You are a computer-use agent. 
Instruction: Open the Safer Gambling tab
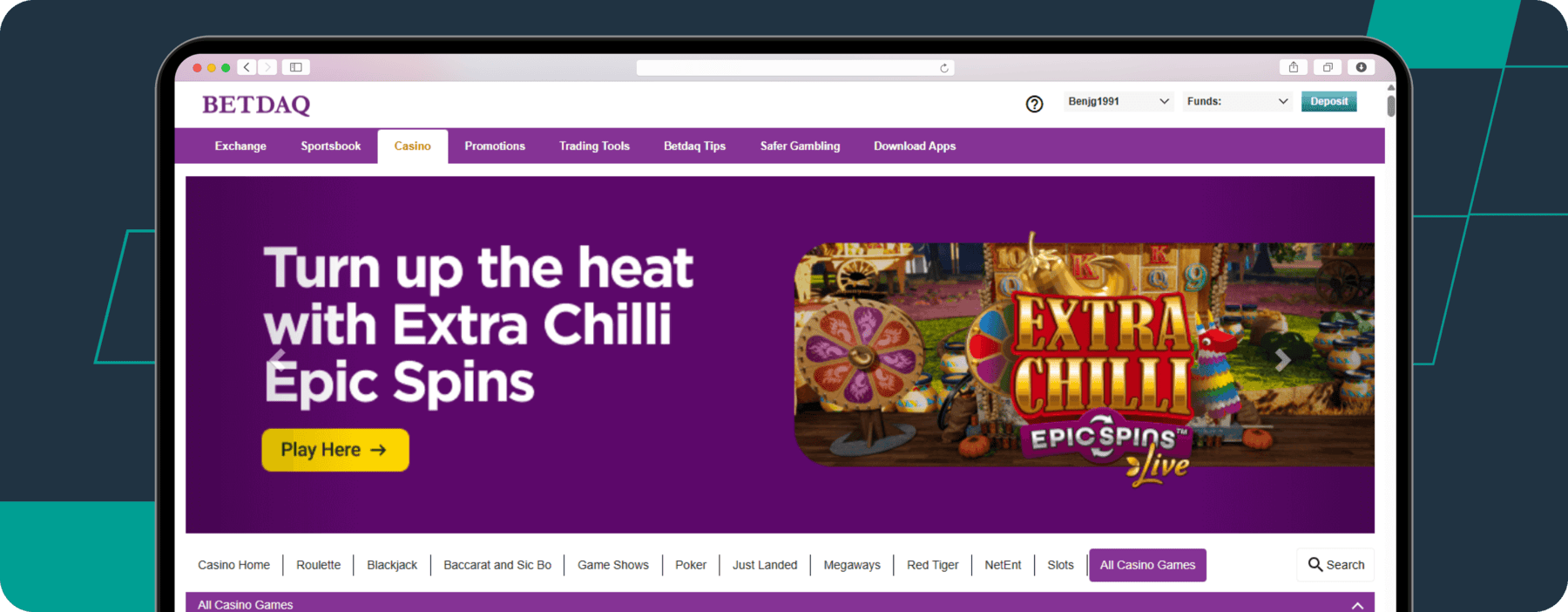(x=800, y=146)
